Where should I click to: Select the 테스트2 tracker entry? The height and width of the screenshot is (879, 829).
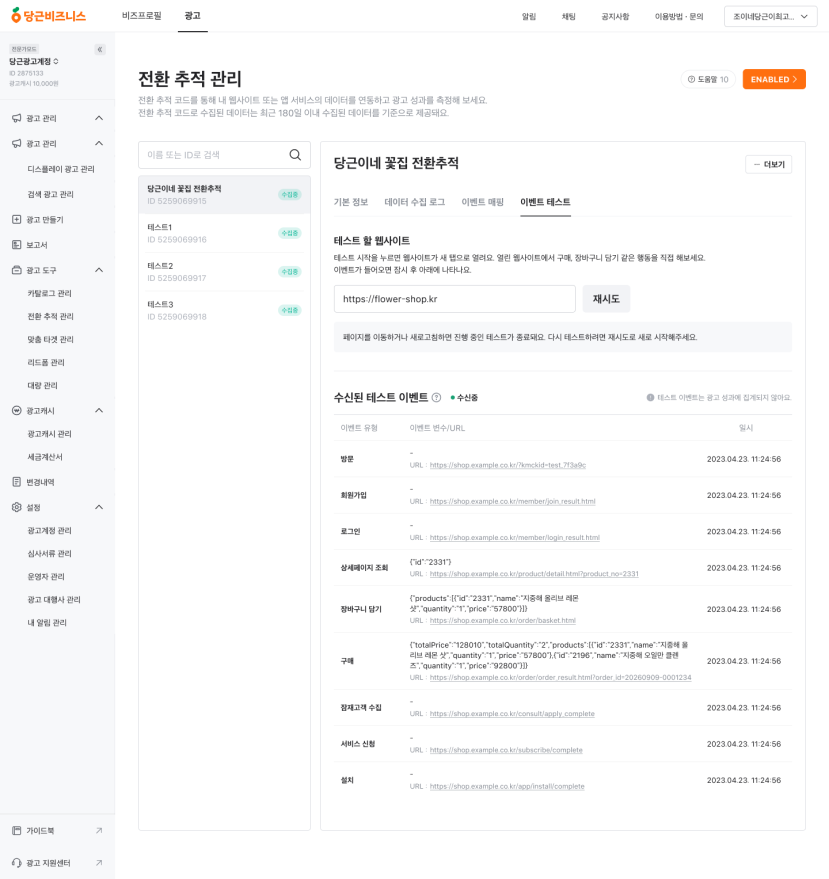tap(224, 271)
